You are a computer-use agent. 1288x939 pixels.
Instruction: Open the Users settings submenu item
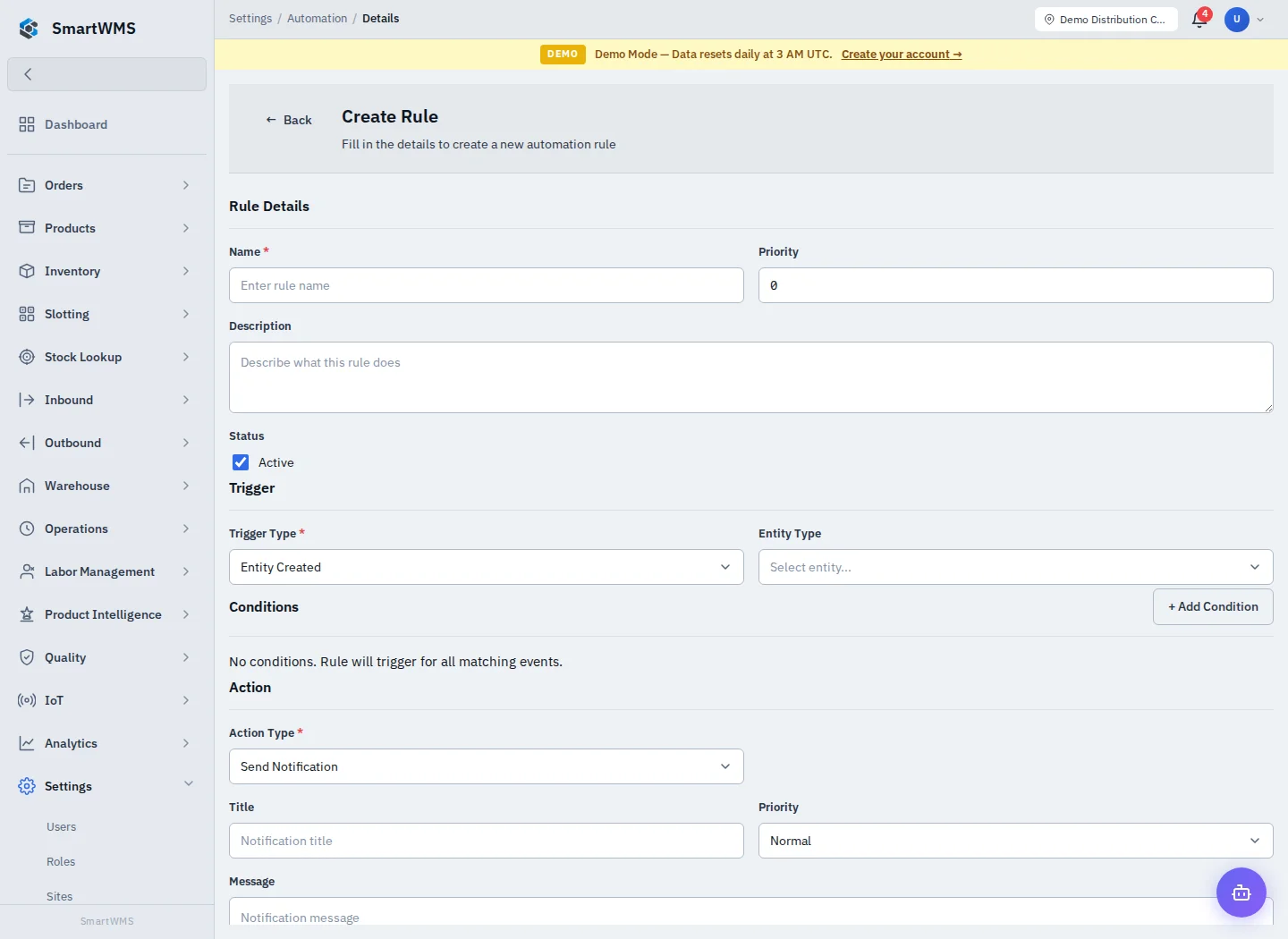coord(62,827)
